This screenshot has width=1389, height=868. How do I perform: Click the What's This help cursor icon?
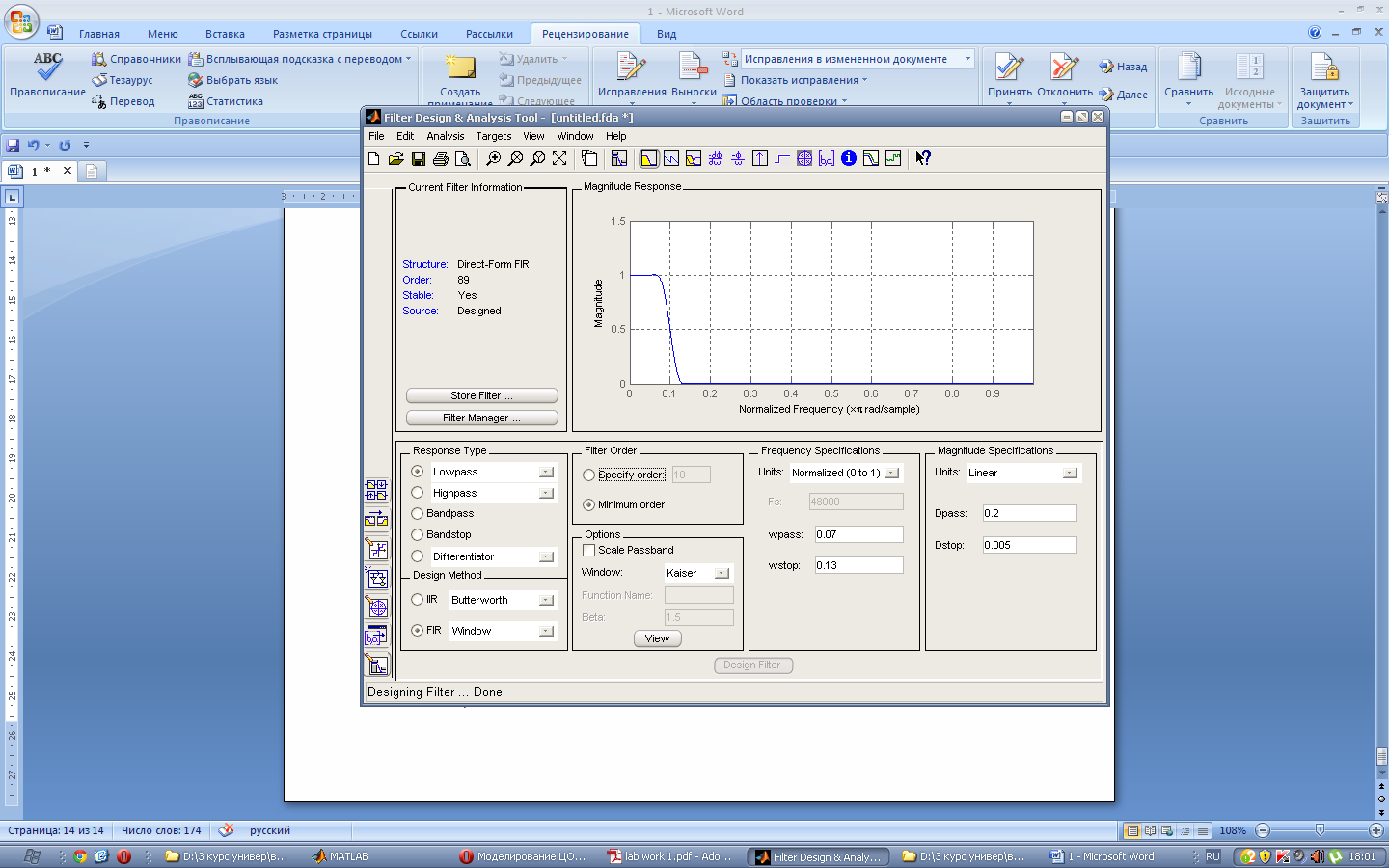(x=923, y=159)
